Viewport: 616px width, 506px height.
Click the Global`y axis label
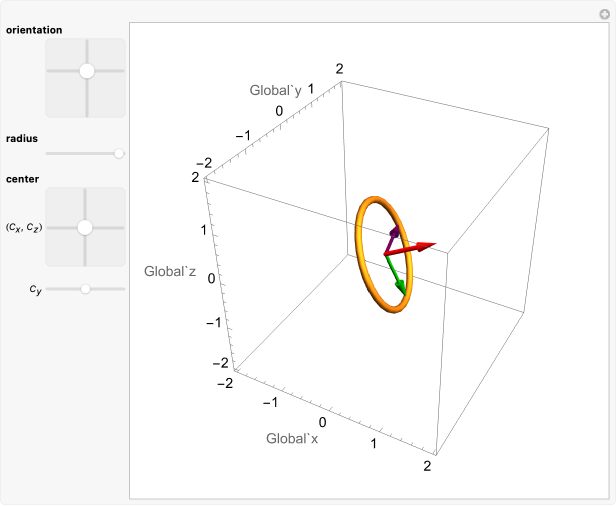[x=275, y=91]
